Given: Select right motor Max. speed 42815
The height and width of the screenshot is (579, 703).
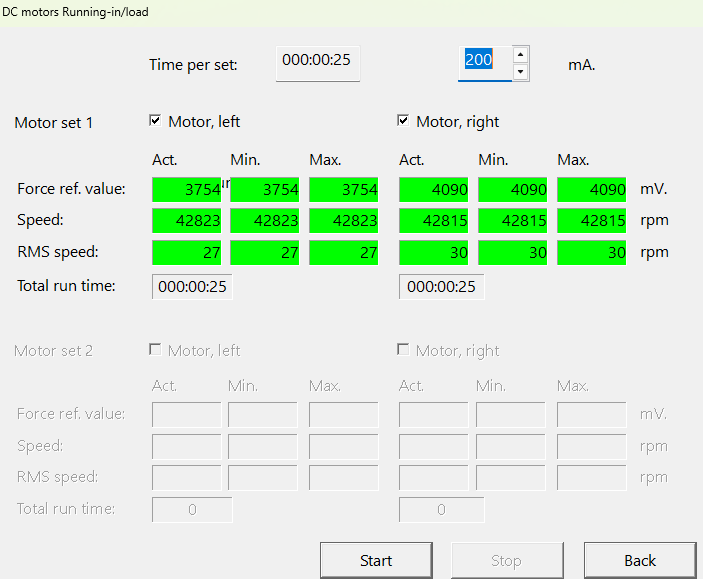Looking at the screenshot, I should [x=592, y=220].
